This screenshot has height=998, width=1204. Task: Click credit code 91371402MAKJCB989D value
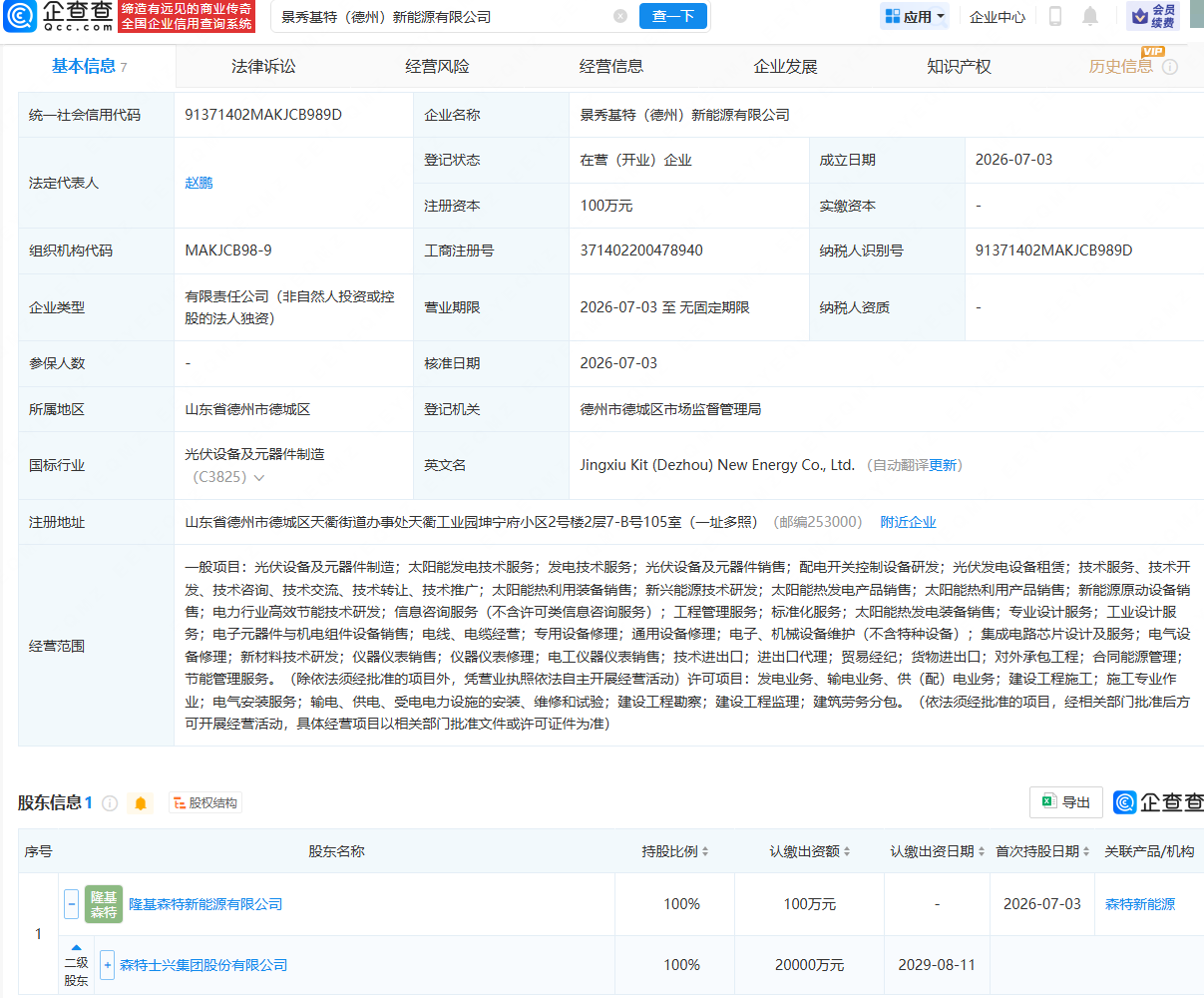(x=263, y=115)
